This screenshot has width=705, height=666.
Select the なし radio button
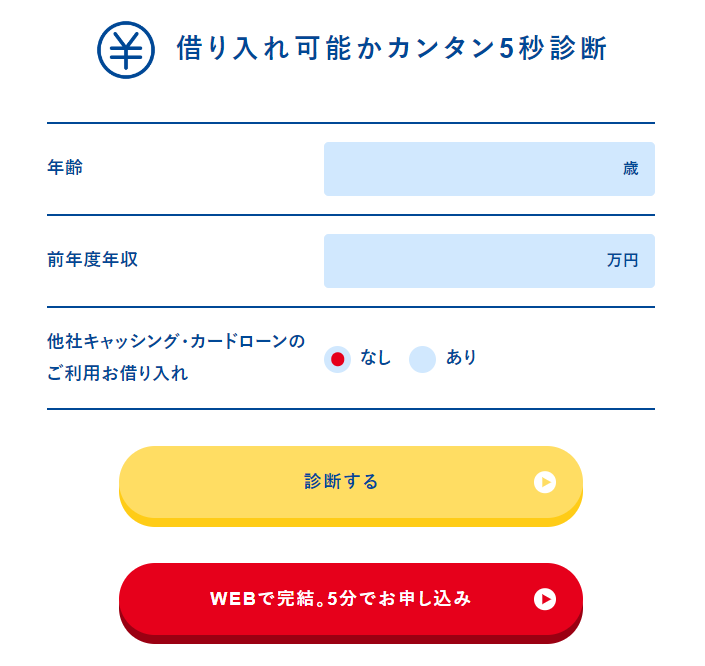[x=337, y=359]
